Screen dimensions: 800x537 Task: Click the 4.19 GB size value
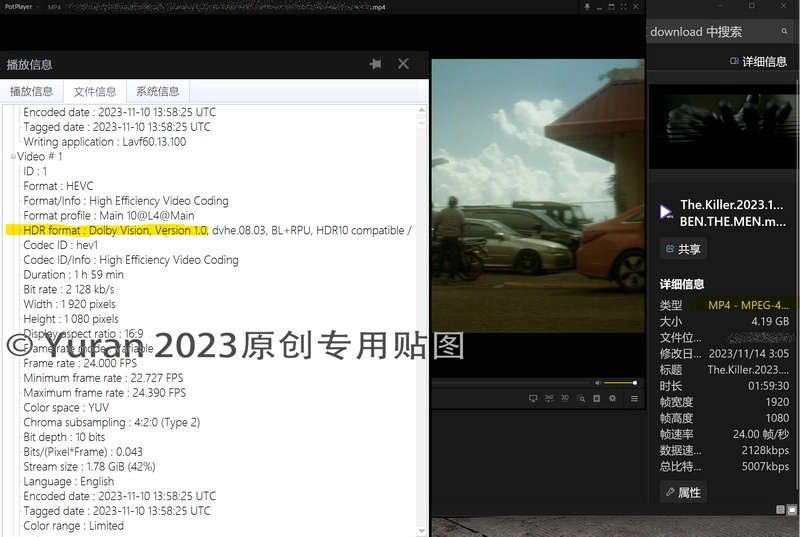[x=770, y=321]
